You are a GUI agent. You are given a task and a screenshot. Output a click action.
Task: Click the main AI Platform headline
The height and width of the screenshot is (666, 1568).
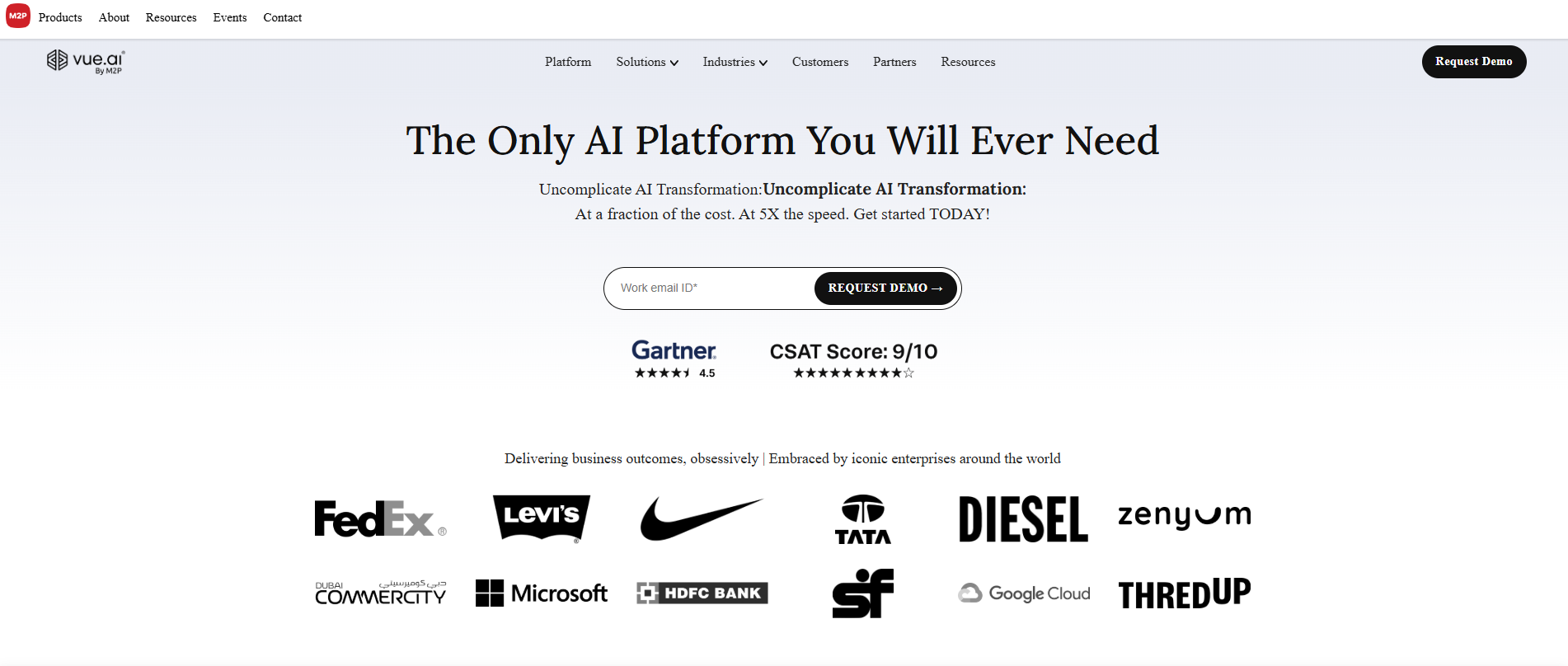(x=782, y=140)
